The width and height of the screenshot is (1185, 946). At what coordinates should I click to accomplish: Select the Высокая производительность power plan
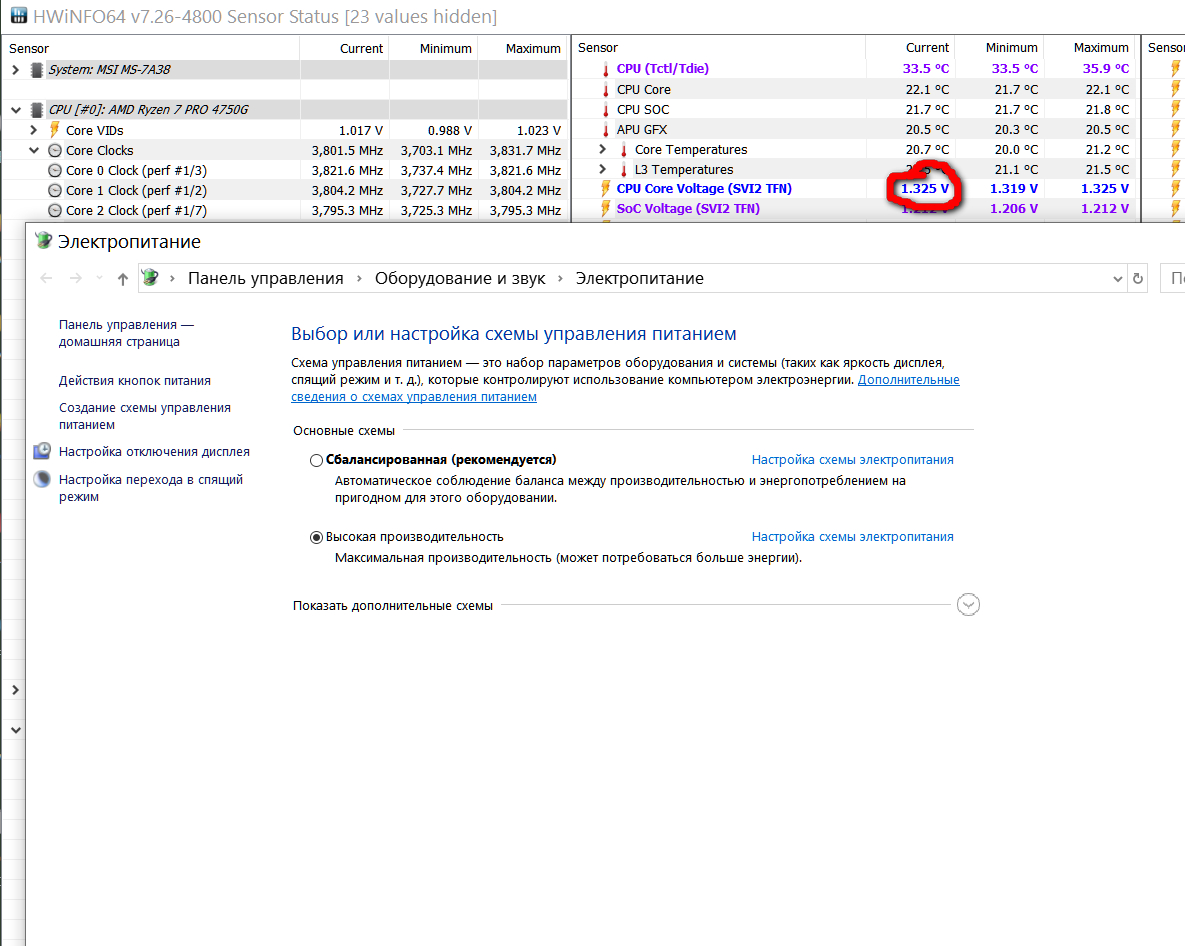click(x=317, y=537)
